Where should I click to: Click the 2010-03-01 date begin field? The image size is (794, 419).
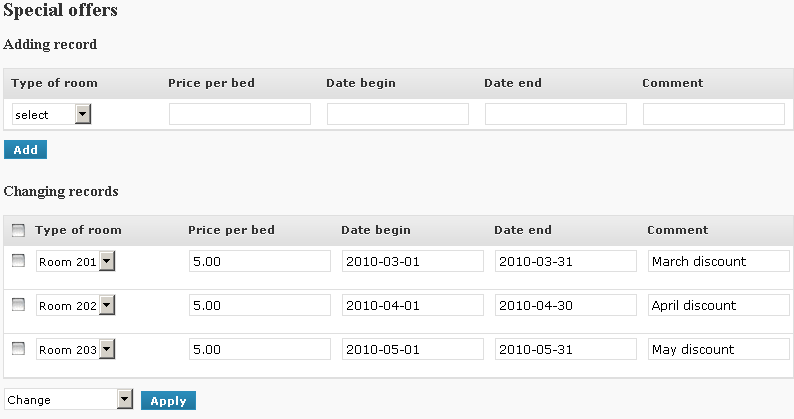point(413,261)
